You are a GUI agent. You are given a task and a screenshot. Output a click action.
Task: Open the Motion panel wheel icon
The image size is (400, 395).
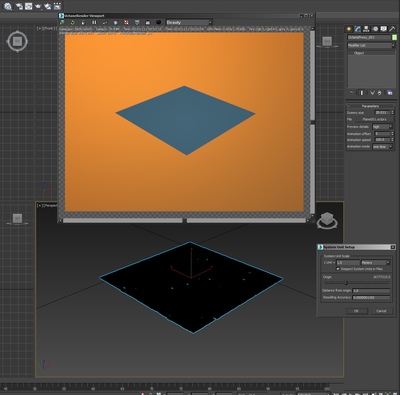click(x=375, y=29)
